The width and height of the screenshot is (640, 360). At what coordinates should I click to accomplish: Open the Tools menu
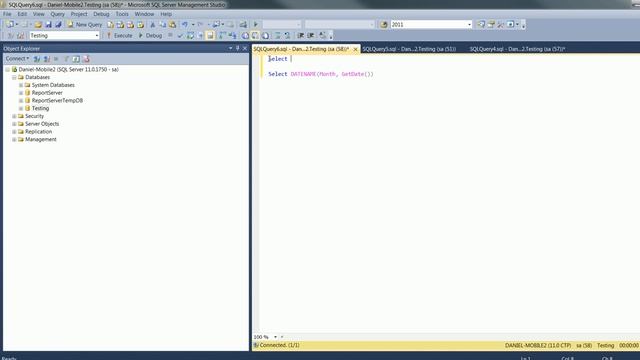click(122, 14)
